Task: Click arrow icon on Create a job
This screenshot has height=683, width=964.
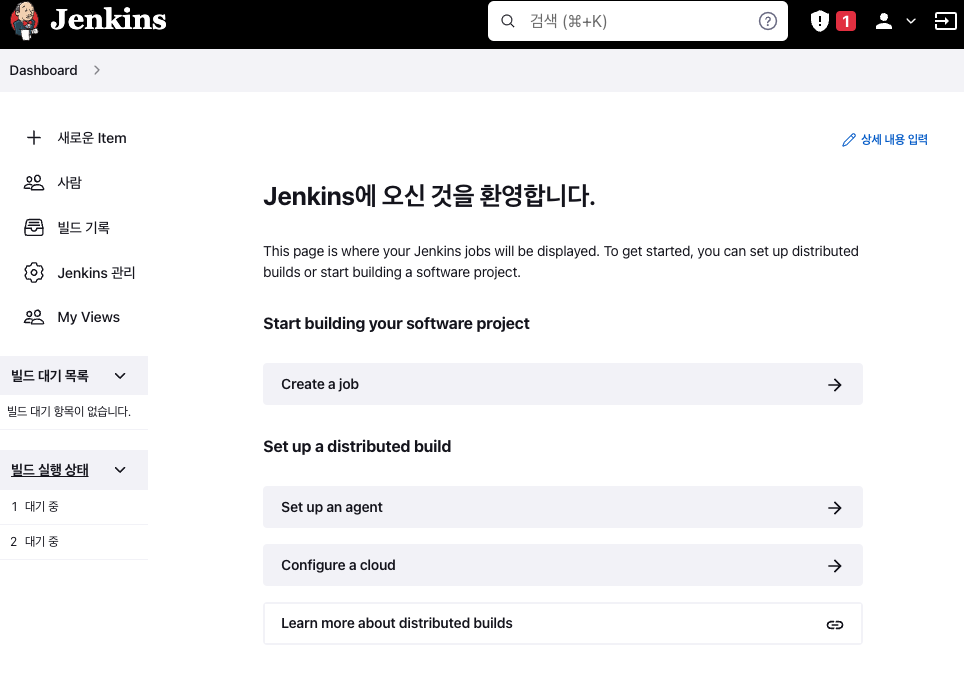Action: [834, 385]
